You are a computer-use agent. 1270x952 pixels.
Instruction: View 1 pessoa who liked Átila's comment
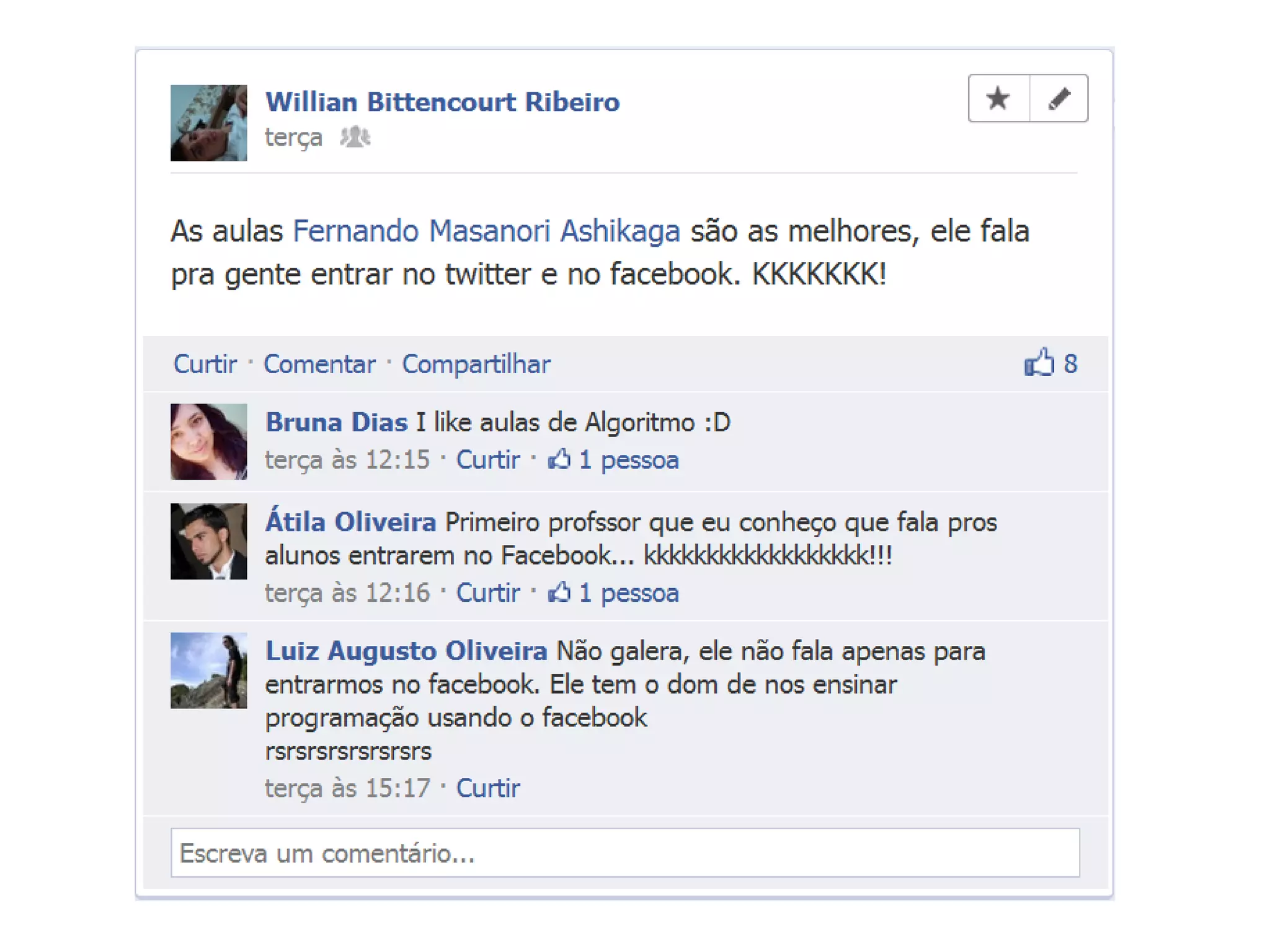click(629, 593)
